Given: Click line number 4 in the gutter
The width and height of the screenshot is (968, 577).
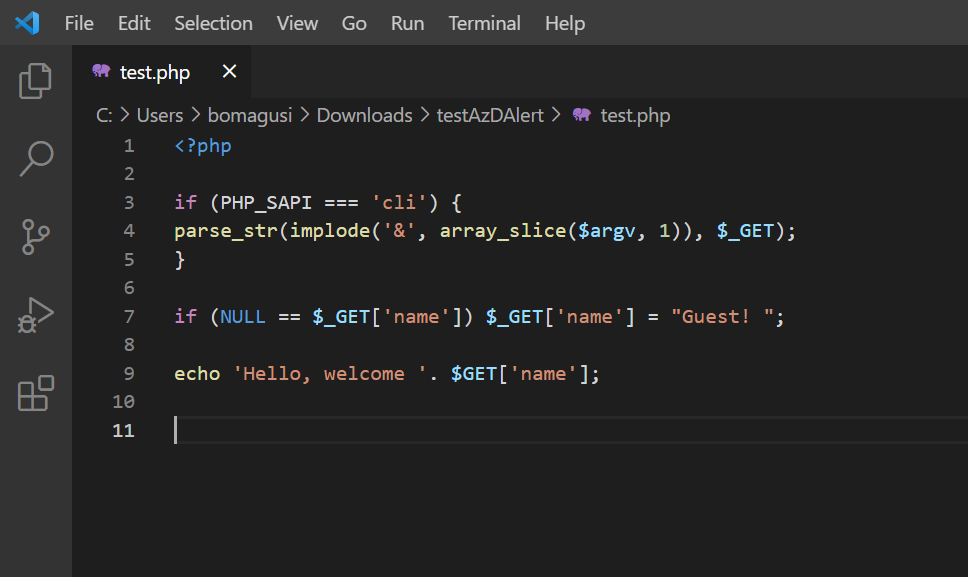Looking at the screenshot, I should [129, 231].
